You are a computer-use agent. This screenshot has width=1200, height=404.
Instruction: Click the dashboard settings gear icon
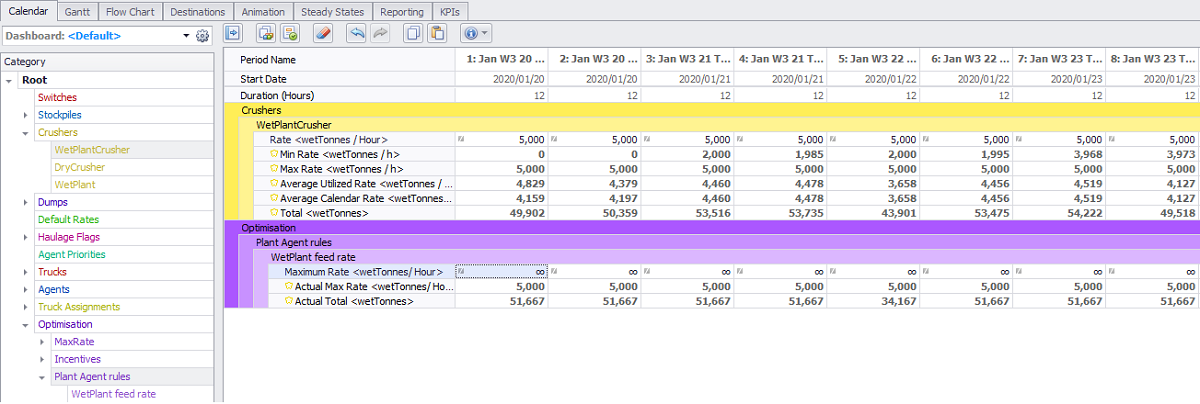pos(203,36)
